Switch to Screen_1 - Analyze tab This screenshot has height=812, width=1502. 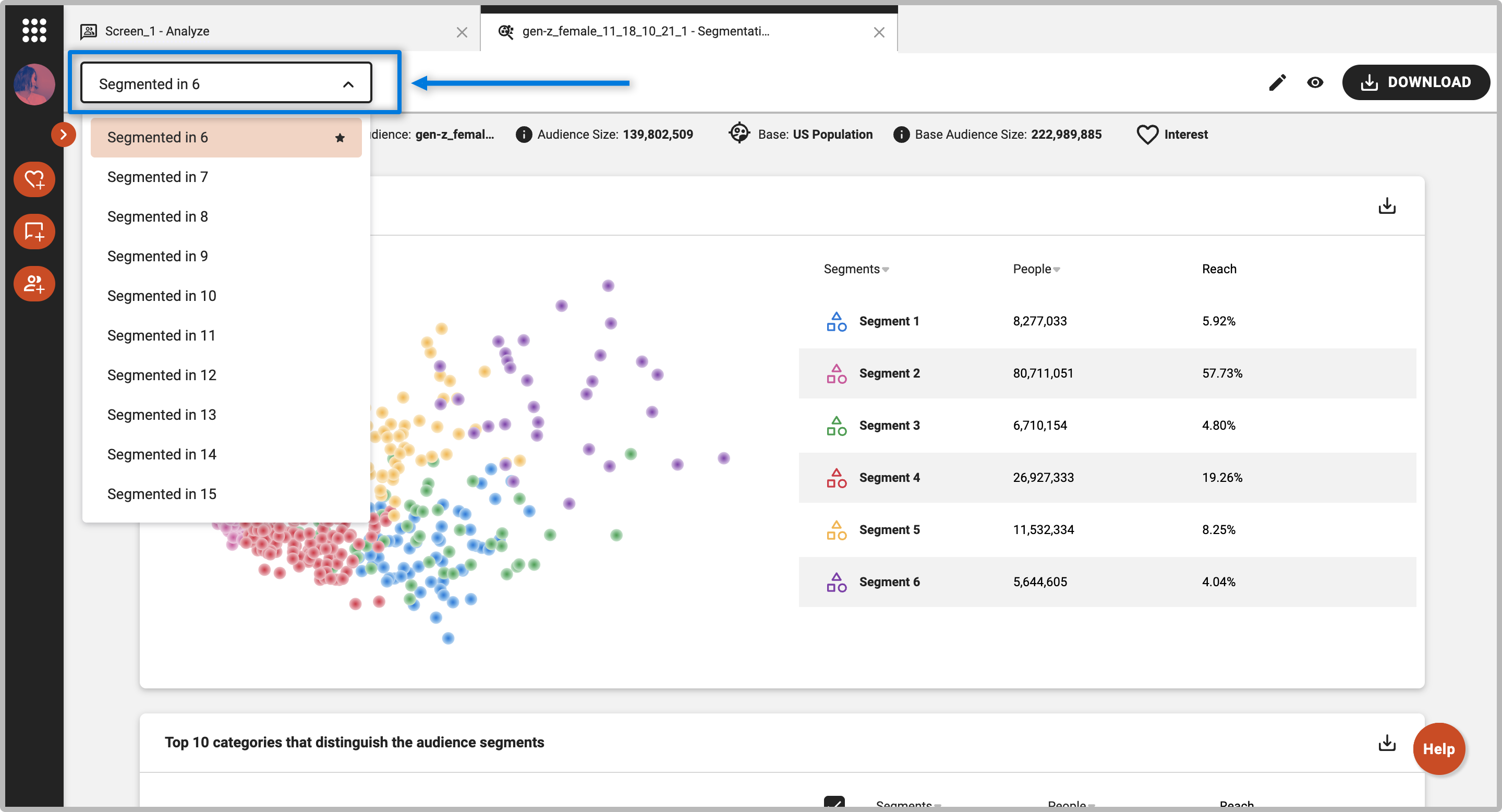(158, 31)
